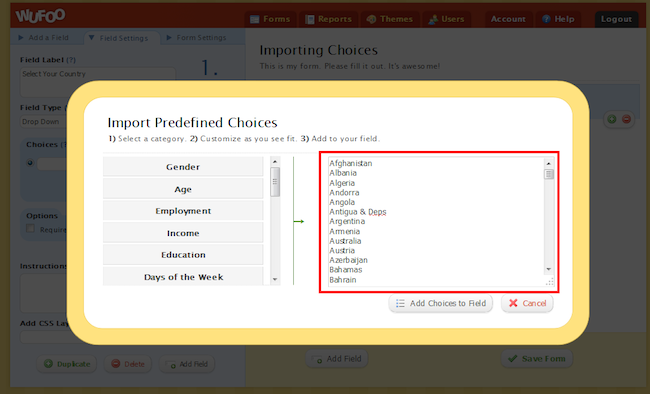The image size is (650, 394).
Task: Click Add Choices to Field button
Action: pos(441,303)
